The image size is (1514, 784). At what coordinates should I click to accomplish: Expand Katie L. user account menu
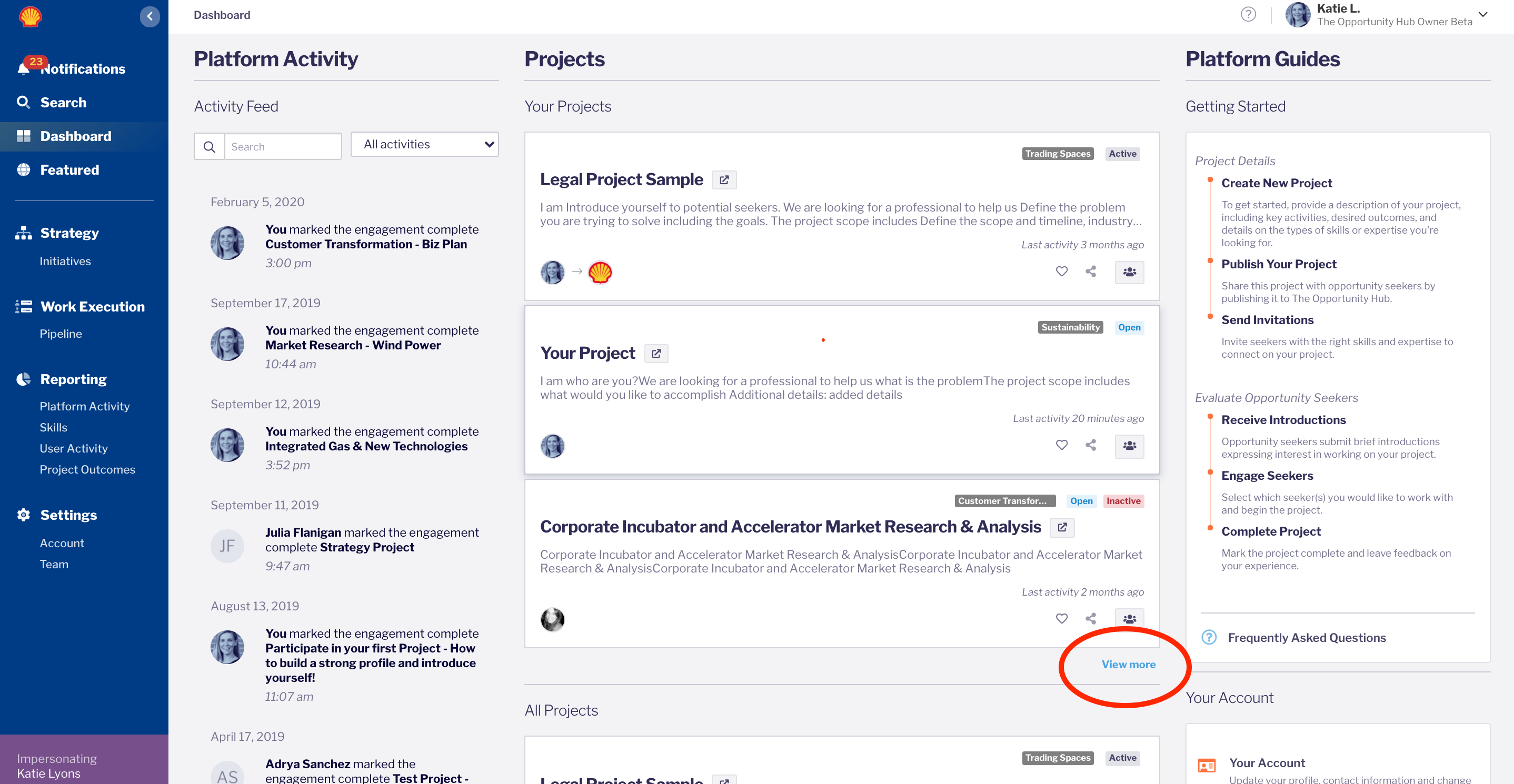(x=1482, y=15)
